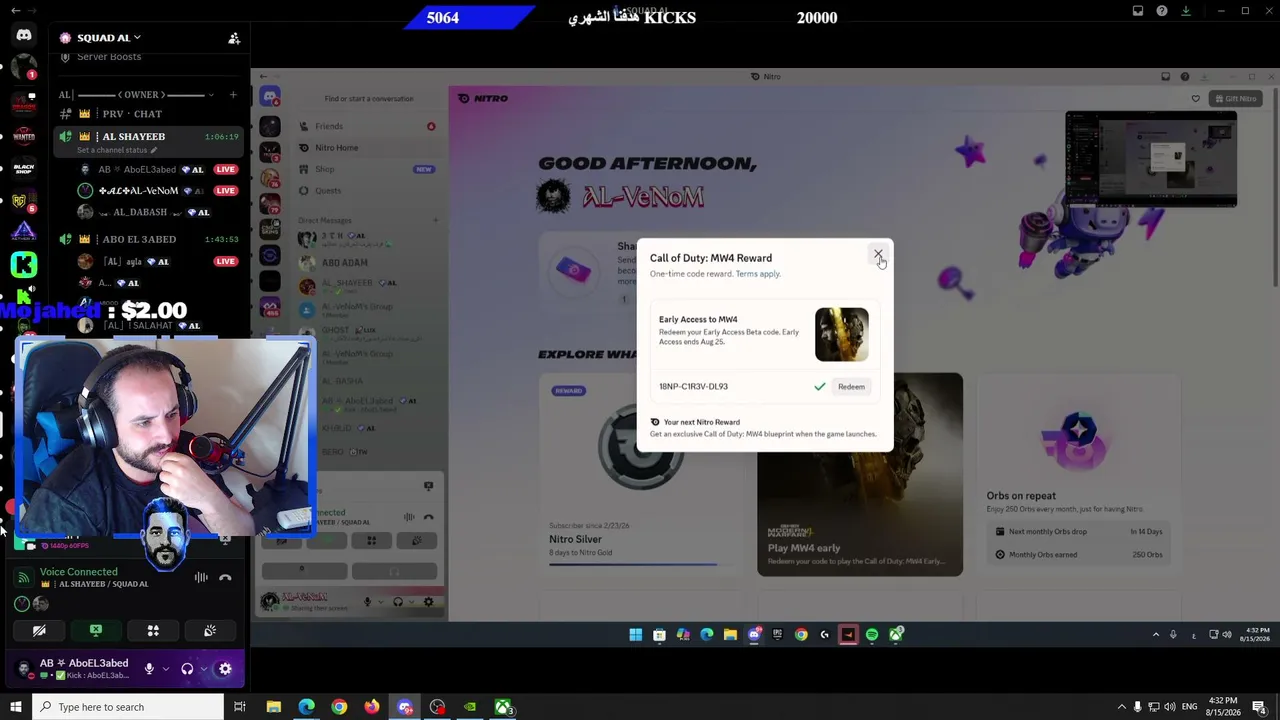This screenshot has height=720, width=1280.
Task: Open Quests in the shared Discord window
Action: (x=369, y=190)
